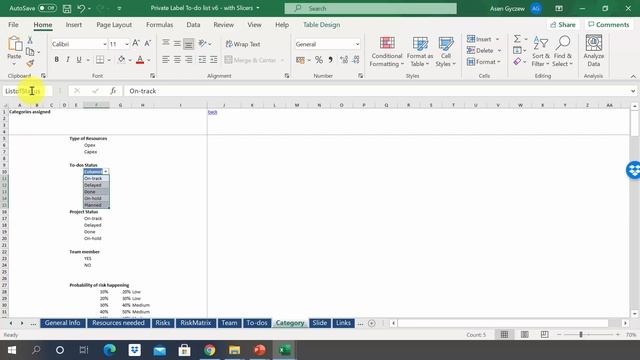
Task: Switch to Normal view in status bar
Action: pyautogui.click(x=504, y=335)
